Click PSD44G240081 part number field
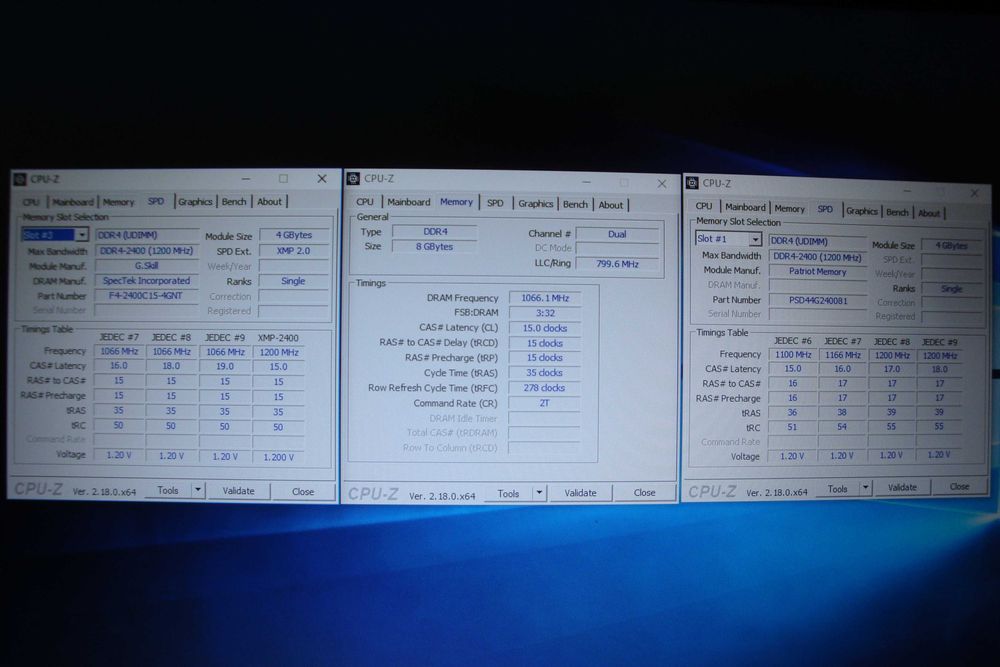Viewport: 1000px width, 667px height. [818, 300]
